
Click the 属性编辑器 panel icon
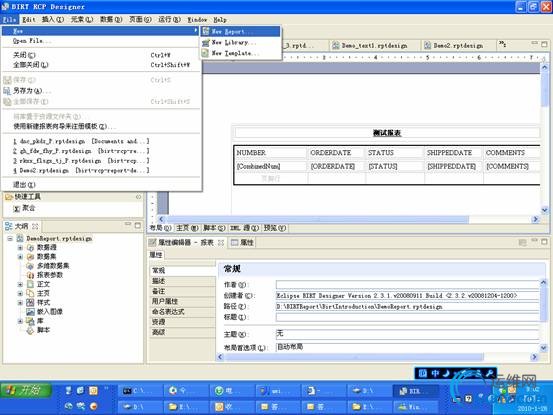point(152,243)
